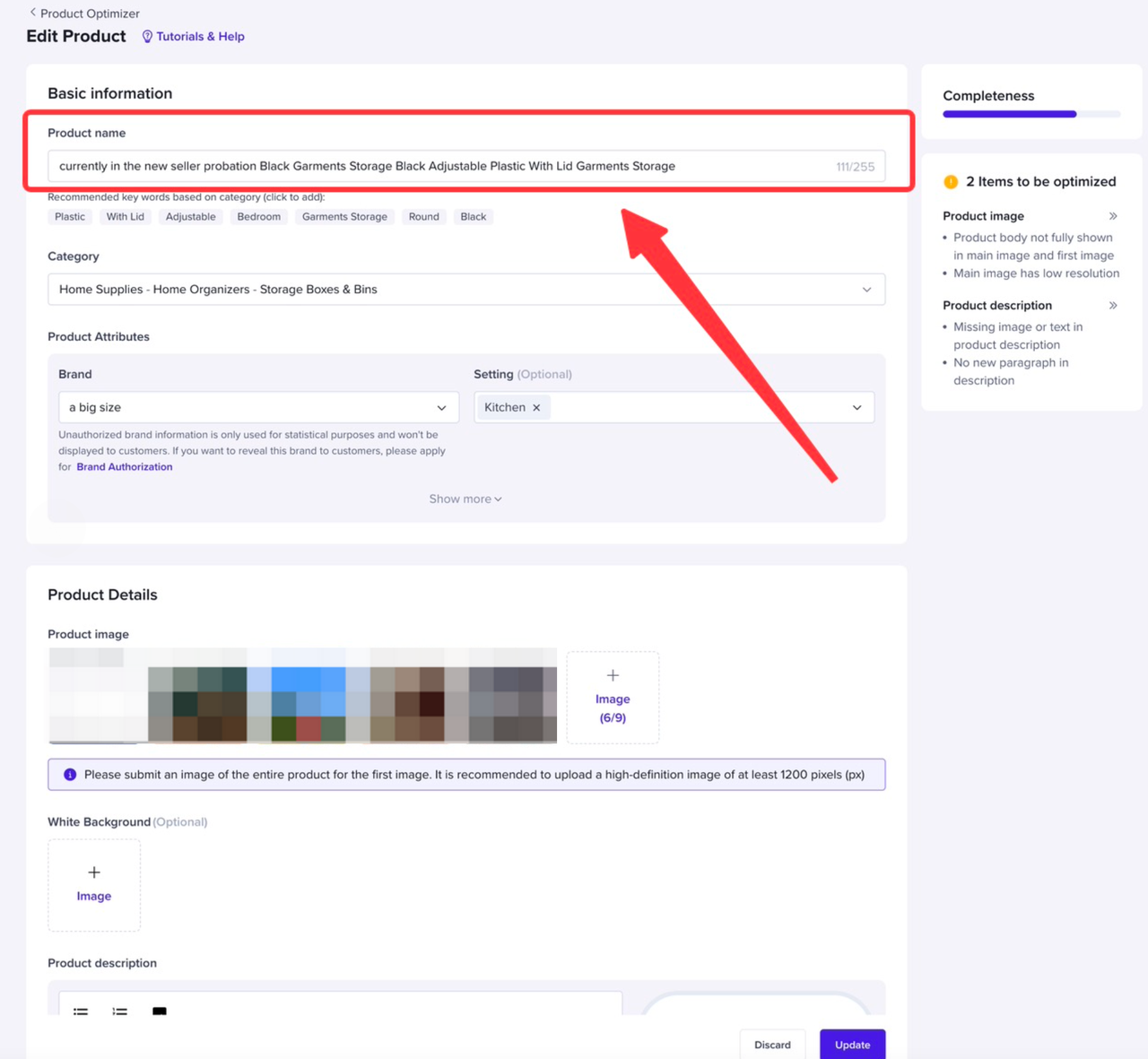This screenshot has height=1059, width=1148.
Task: Add the Round recommended keyword
Action: tap(424, 217)
